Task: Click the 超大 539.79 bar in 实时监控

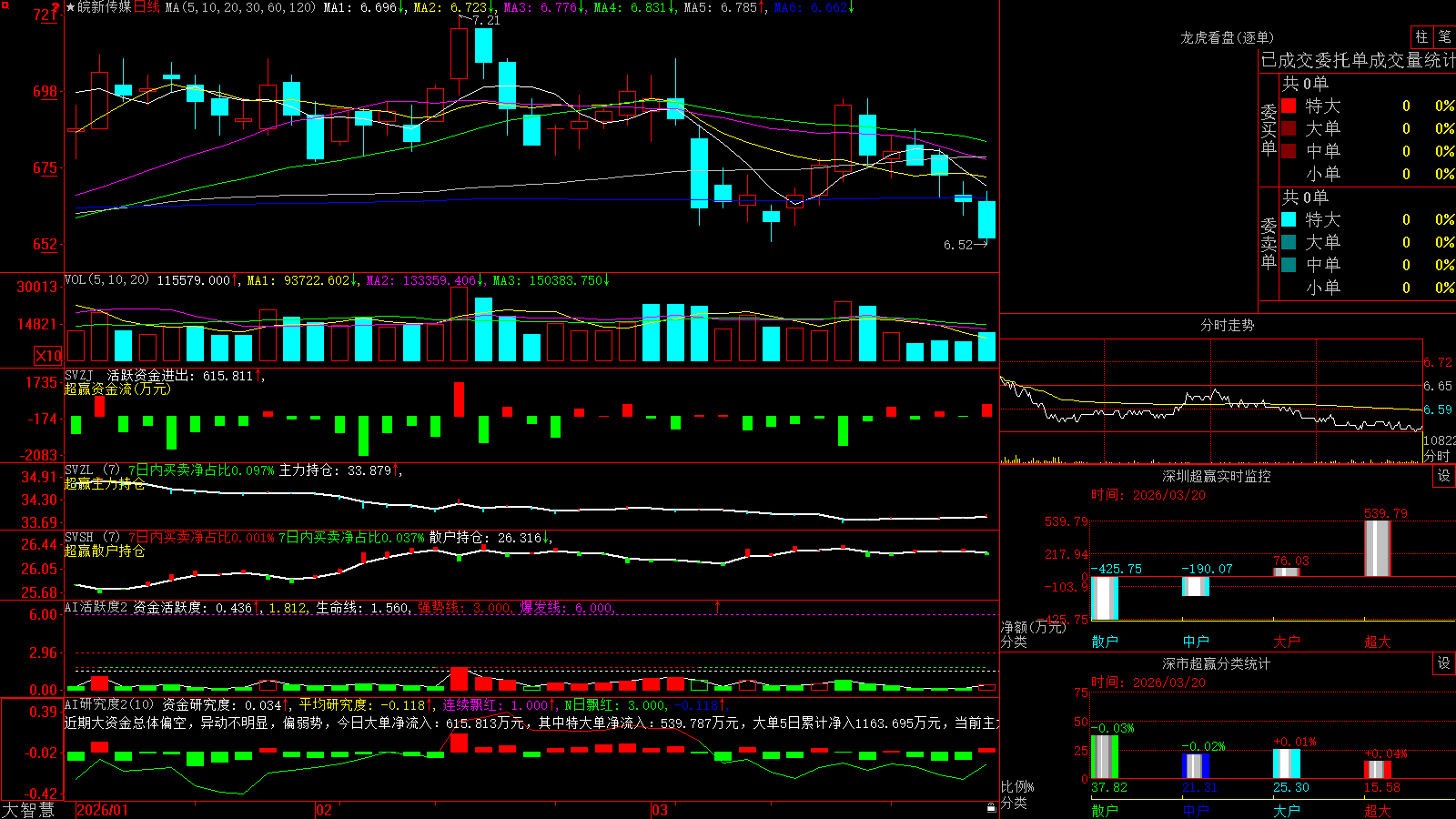Action: point(1378,548)
